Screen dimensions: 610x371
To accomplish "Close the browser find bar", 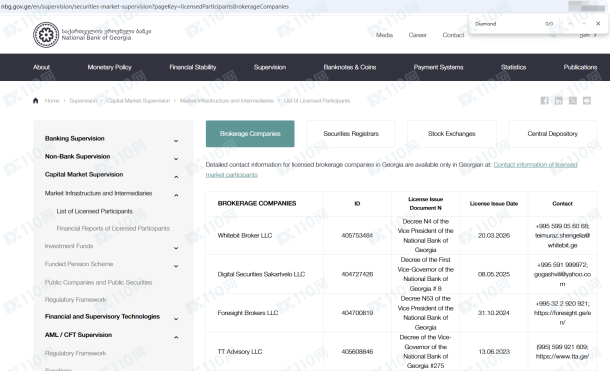I will coord(598,24).
